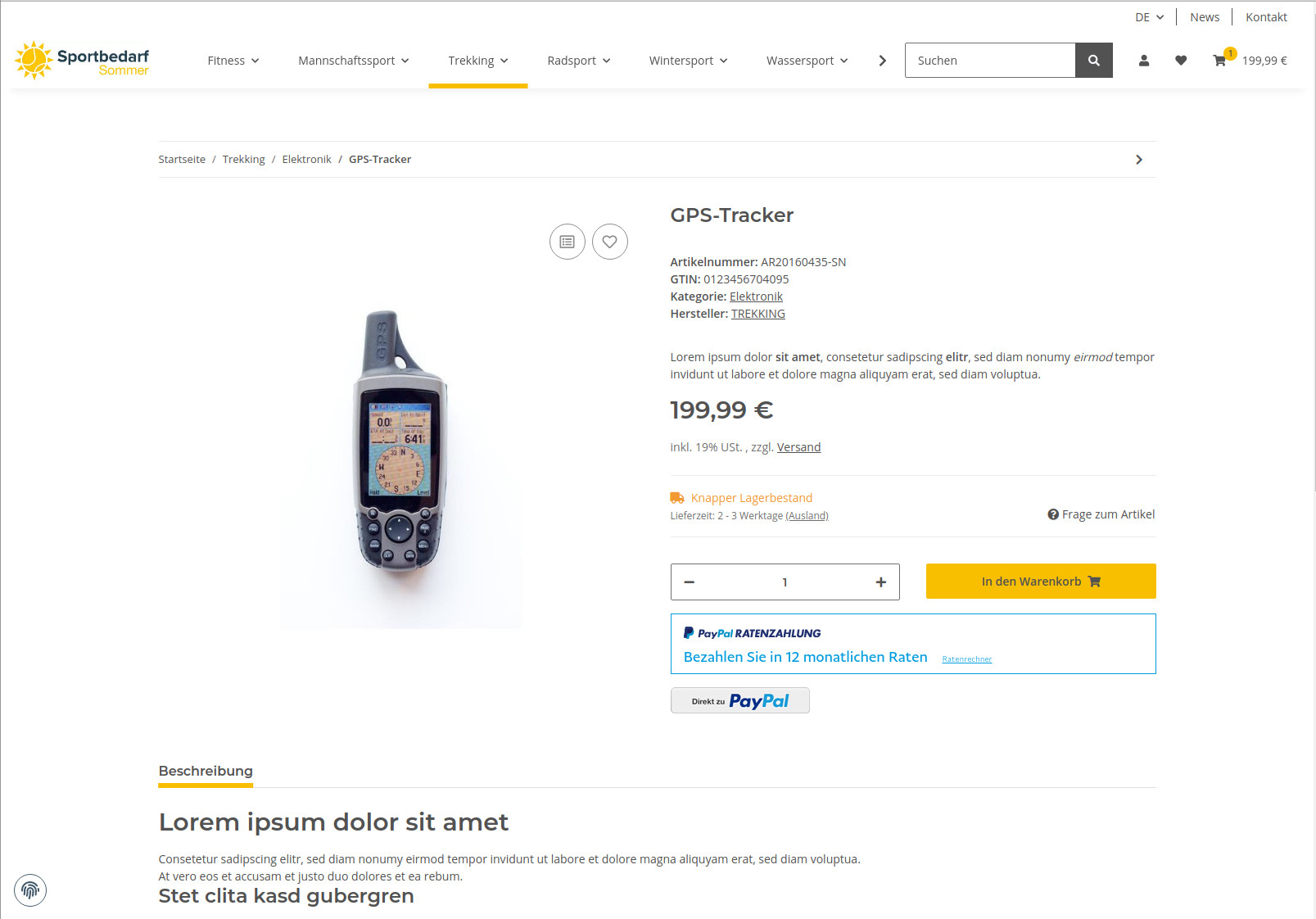
Task: Show more categories with right arrow
Action: [882, 61]
